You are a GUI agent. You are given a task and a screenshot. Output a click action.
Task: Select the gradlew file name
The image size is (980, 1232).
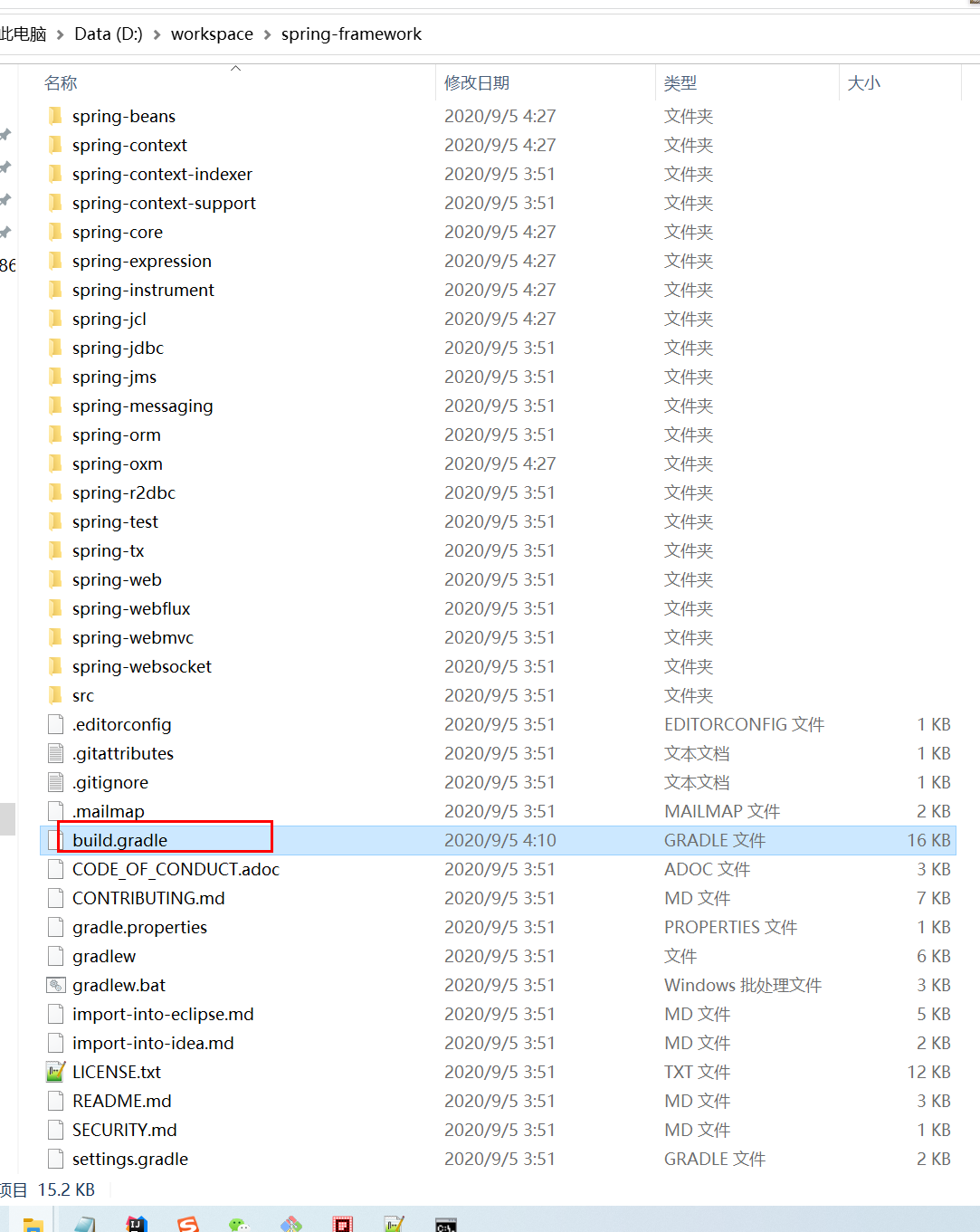(104, 956)
